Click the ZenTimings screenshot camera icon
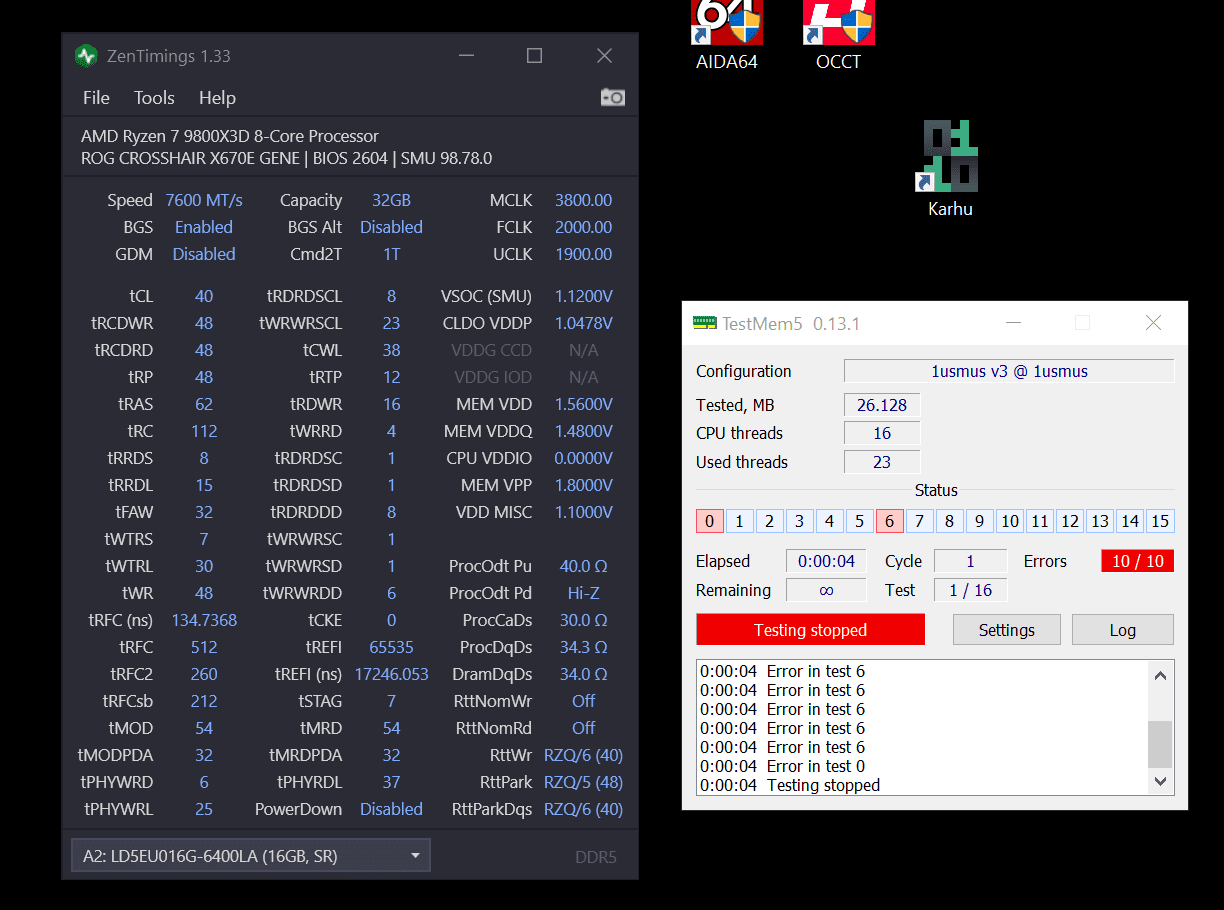Viewport: 1224px width, 910px height. tap(613, 97)
